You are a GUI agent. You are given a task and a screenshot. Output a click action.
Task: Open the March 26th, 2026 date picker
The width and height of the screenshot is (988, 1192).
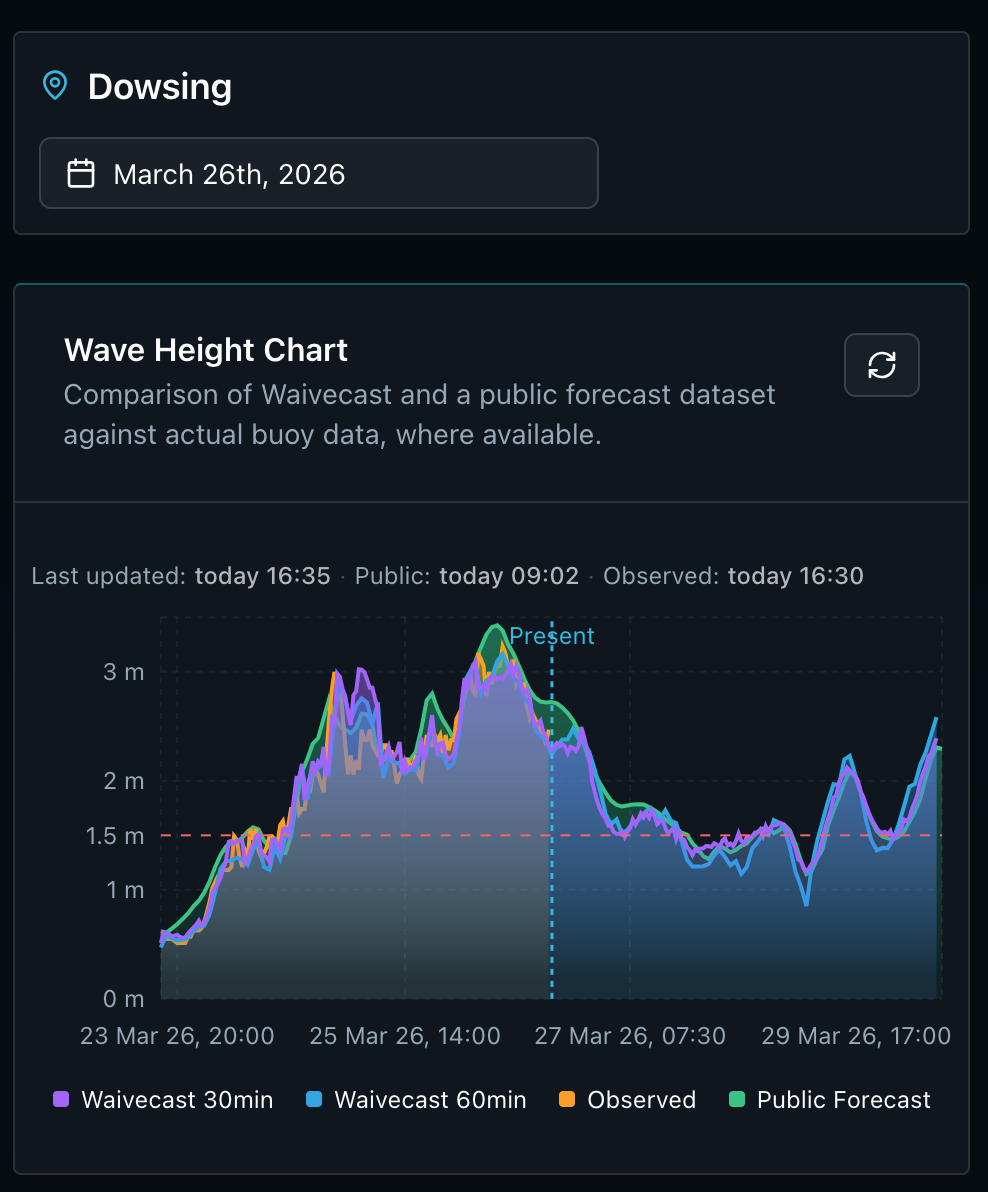[318, 173]
